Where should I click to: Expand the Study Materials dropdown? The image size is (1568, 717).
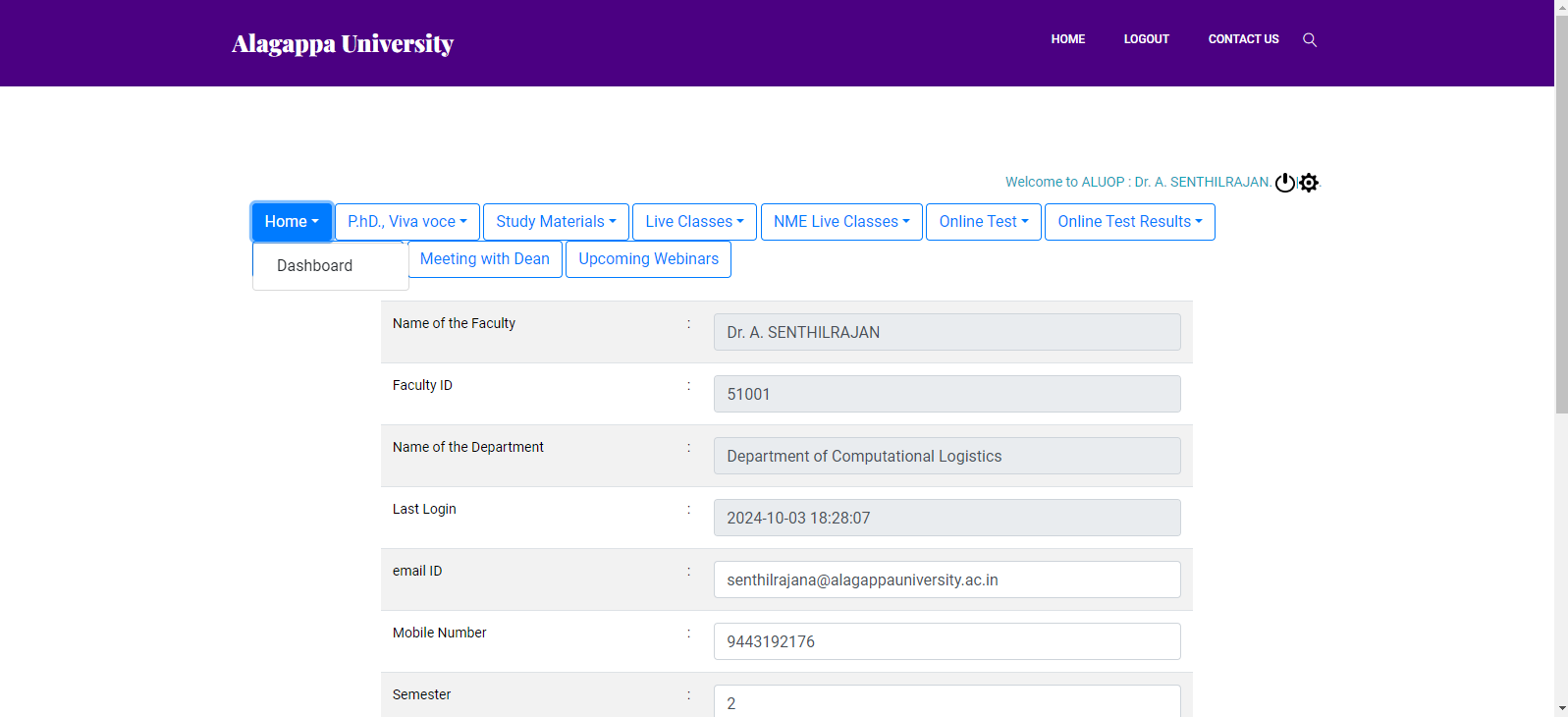(x=556, y=222)
